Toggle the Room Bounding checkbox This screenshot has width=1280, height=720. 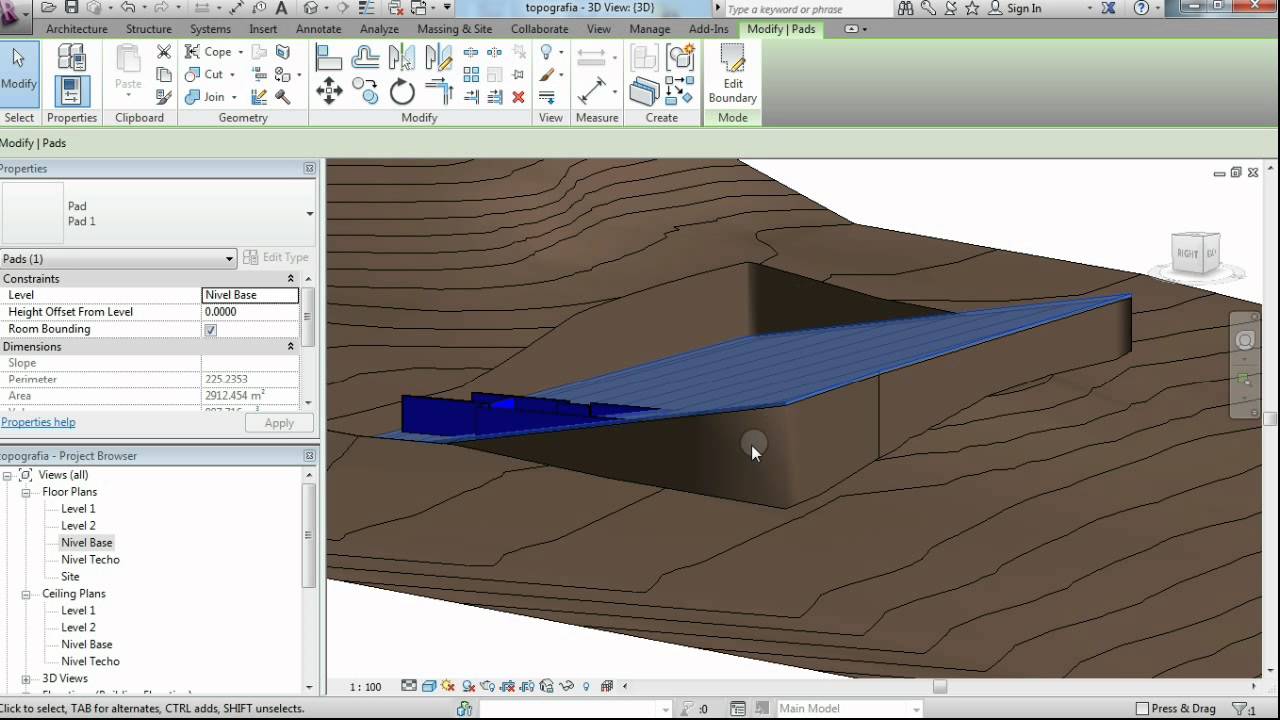(211, 329)
